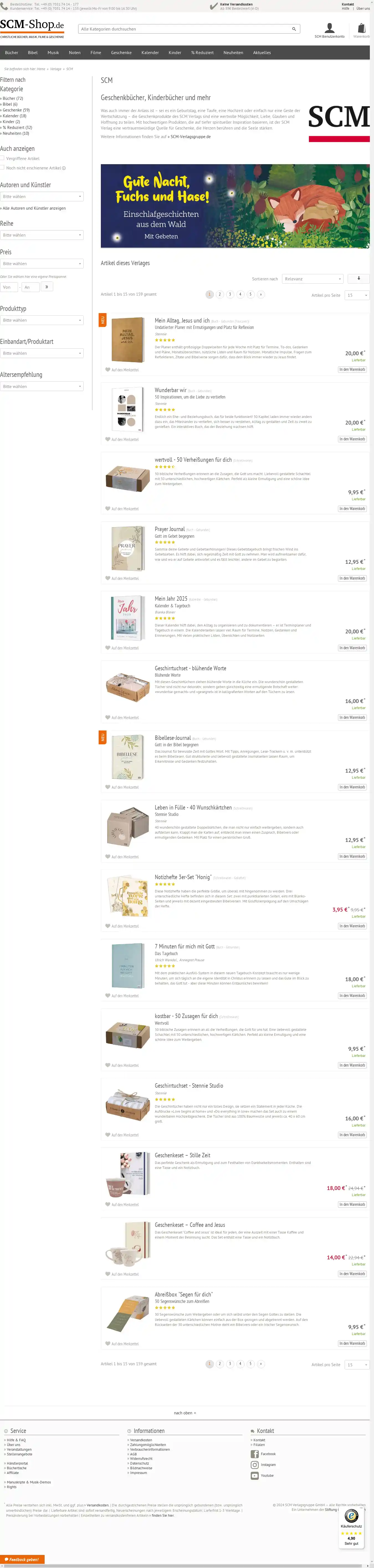The width and height of the screenshot is (374, 1568).
Task: Click the search magnifier icon
Action: coord(294,29)
